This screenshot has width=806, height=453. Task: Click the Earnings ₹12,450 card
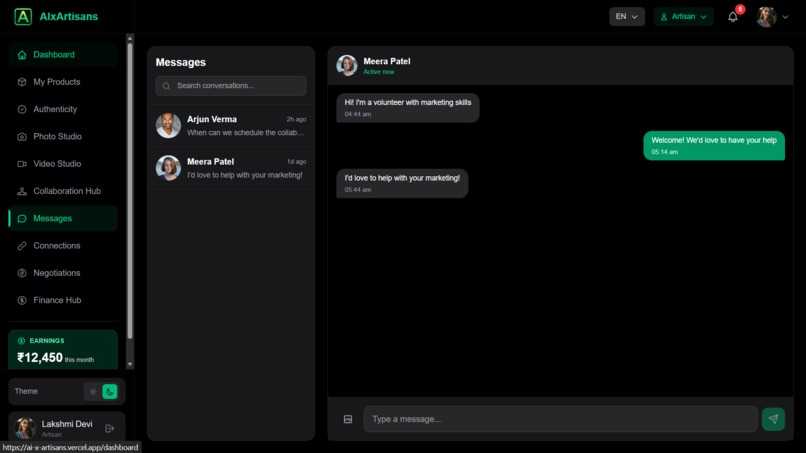[63, 350]
